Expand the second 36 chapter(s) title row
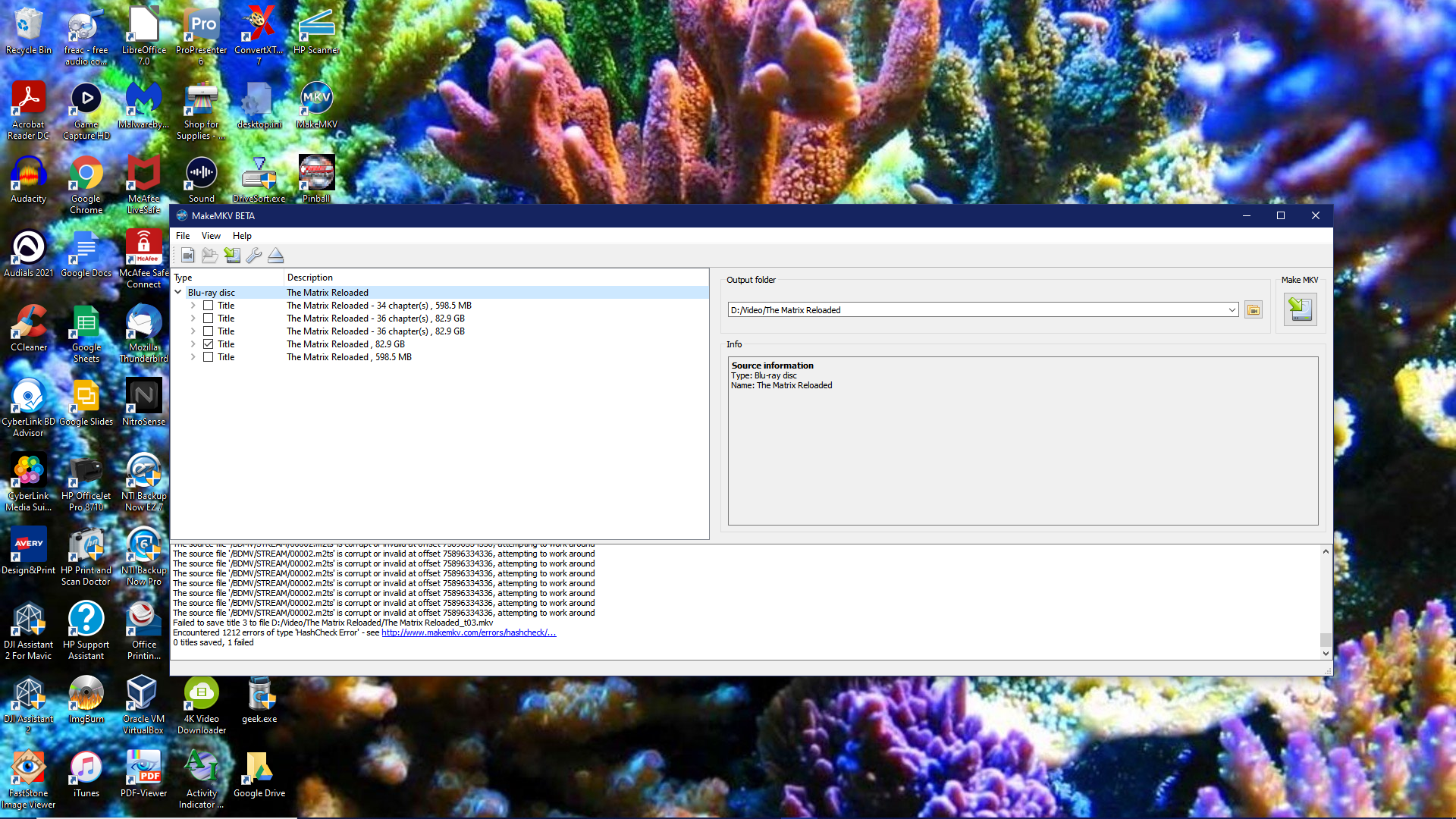Viewport: 1456px width, 819px height. [193, 331]
